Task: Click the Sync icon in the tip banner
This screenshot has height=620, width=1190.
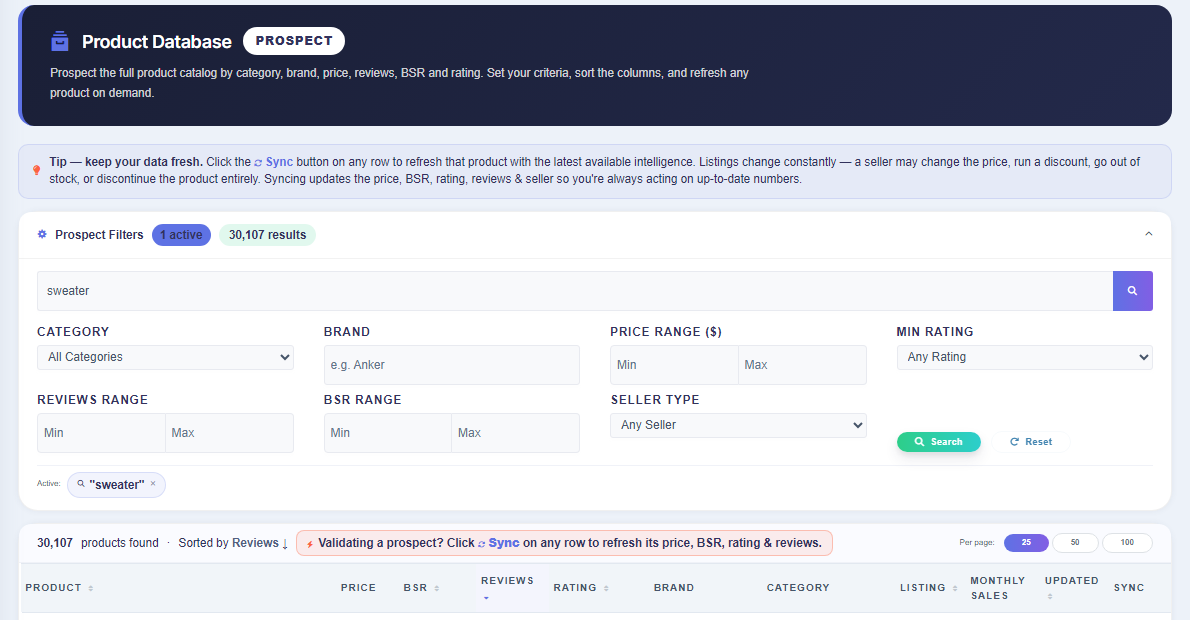Action: 258,162
